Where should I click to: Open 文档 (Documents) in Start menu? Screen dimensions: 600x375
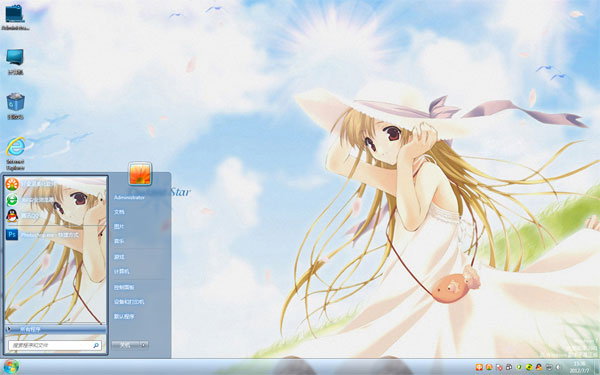point(119,212)
